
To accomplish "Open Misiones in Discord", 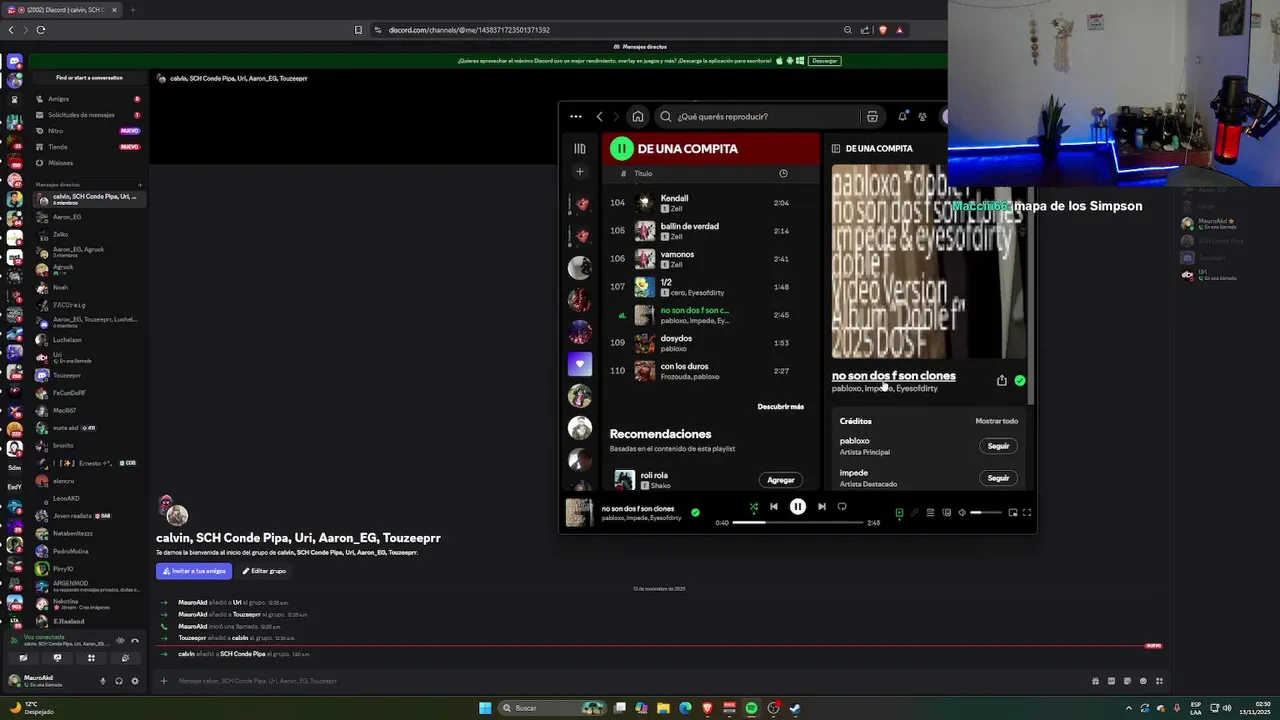I will 88,163.
